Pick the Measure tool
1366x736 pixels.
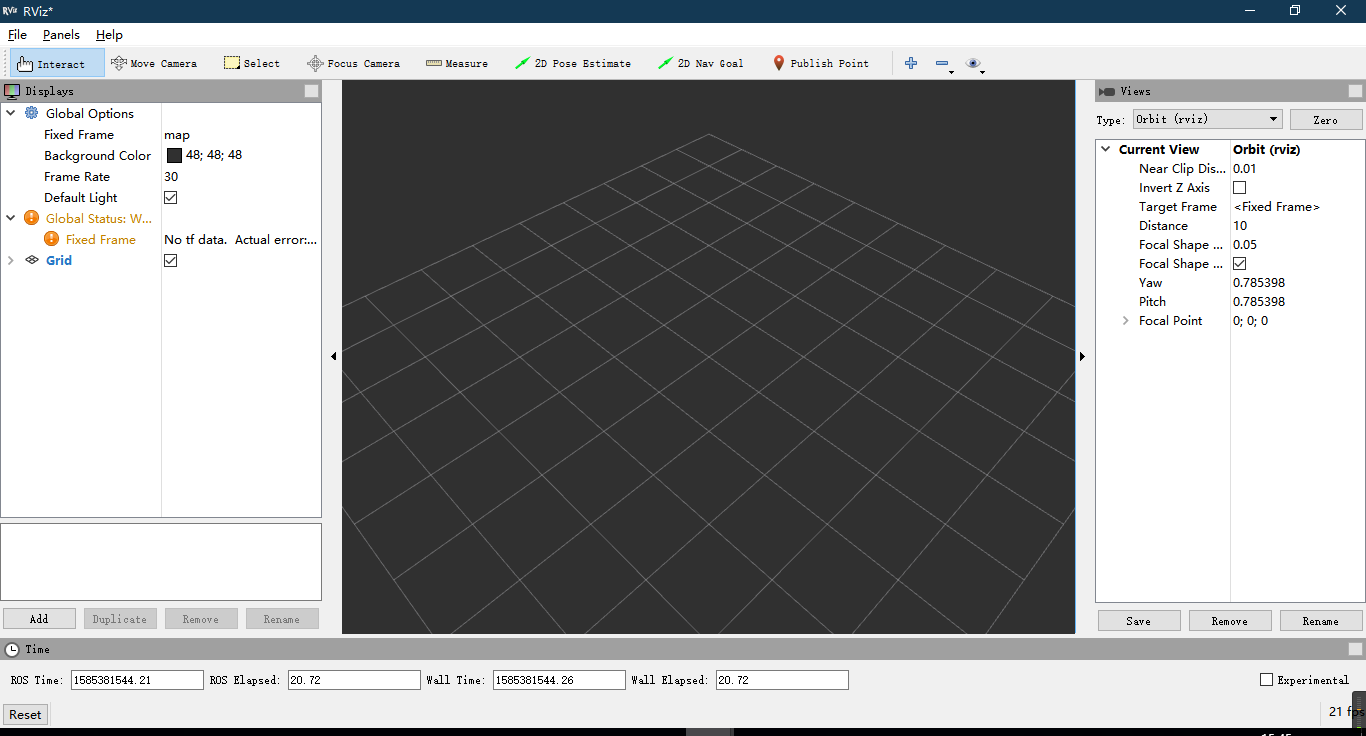457,63
